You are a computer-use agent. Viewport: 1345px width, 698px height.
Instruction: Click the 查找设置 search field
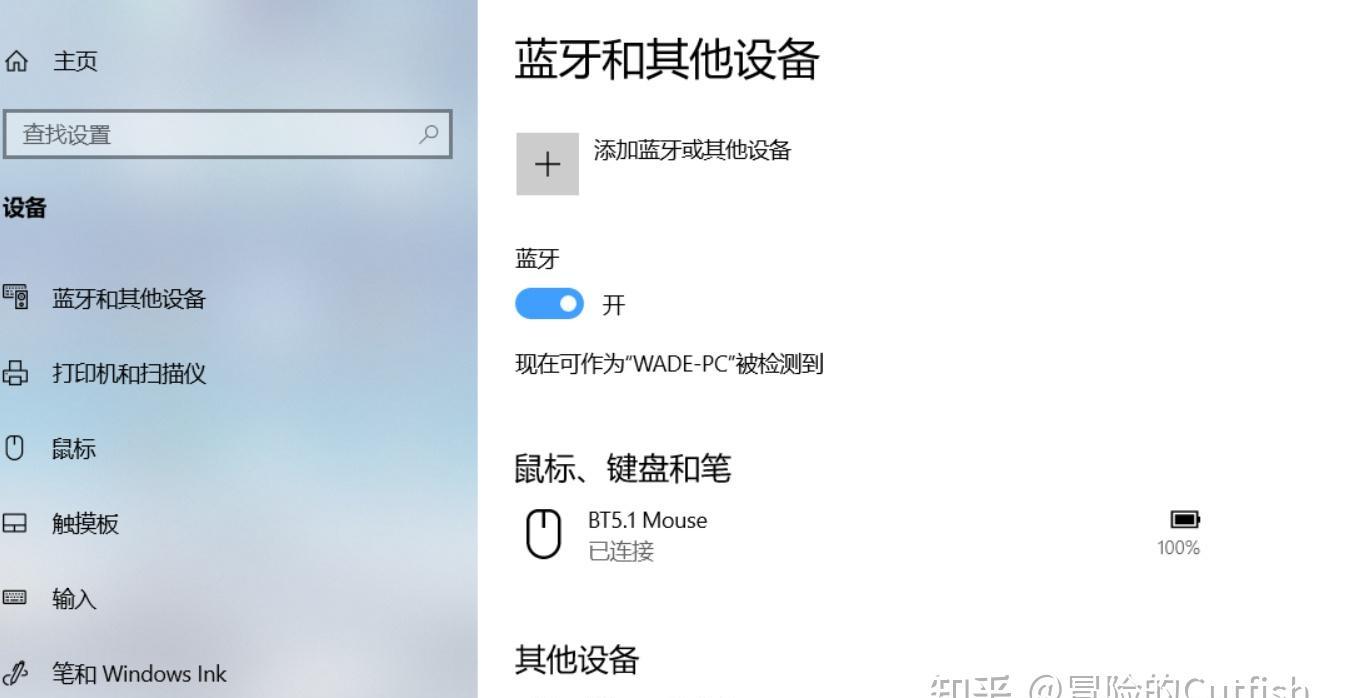tap(228, 134)
